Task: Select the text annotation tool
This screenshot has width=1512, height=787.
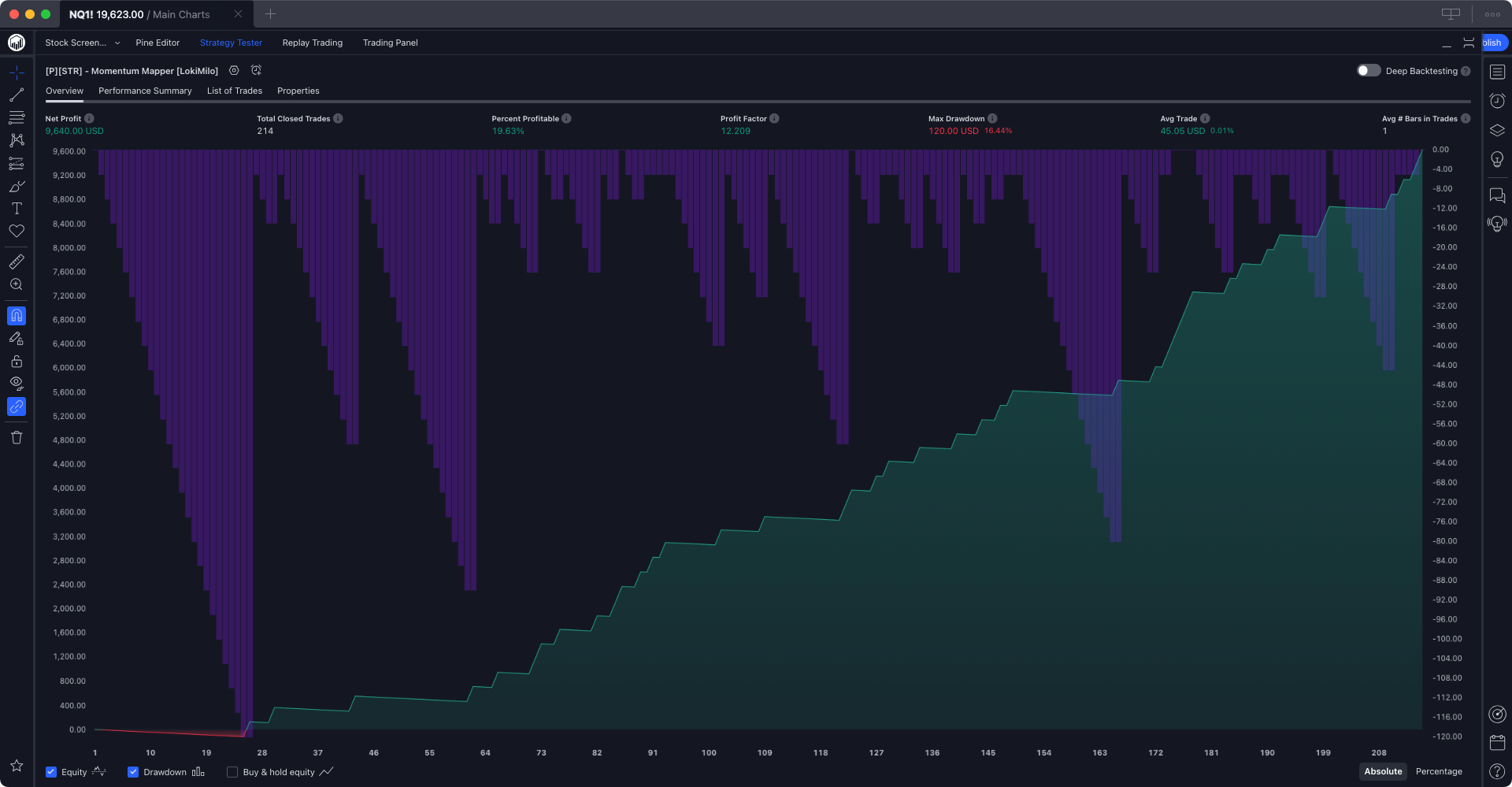Action: coord(17,209)
